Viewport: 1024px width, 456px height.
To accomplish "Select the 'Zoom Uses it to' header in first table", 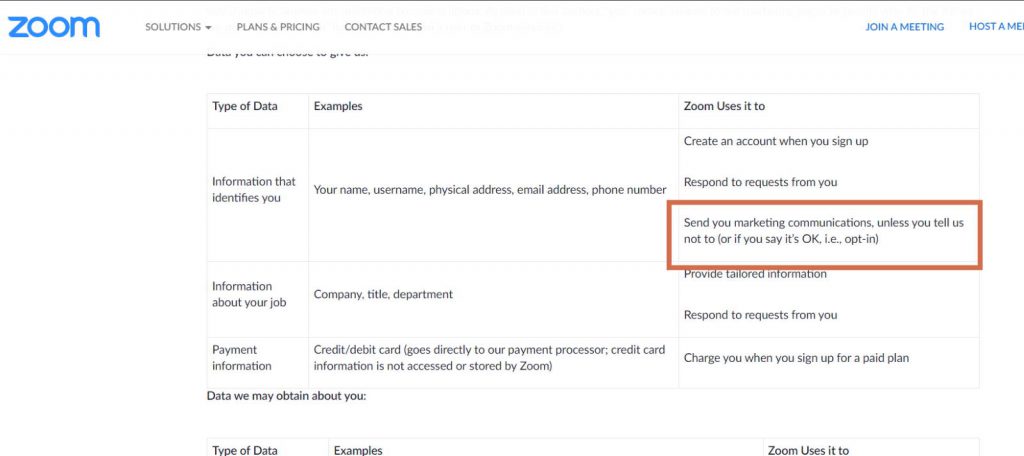I will tap(724, 106).
